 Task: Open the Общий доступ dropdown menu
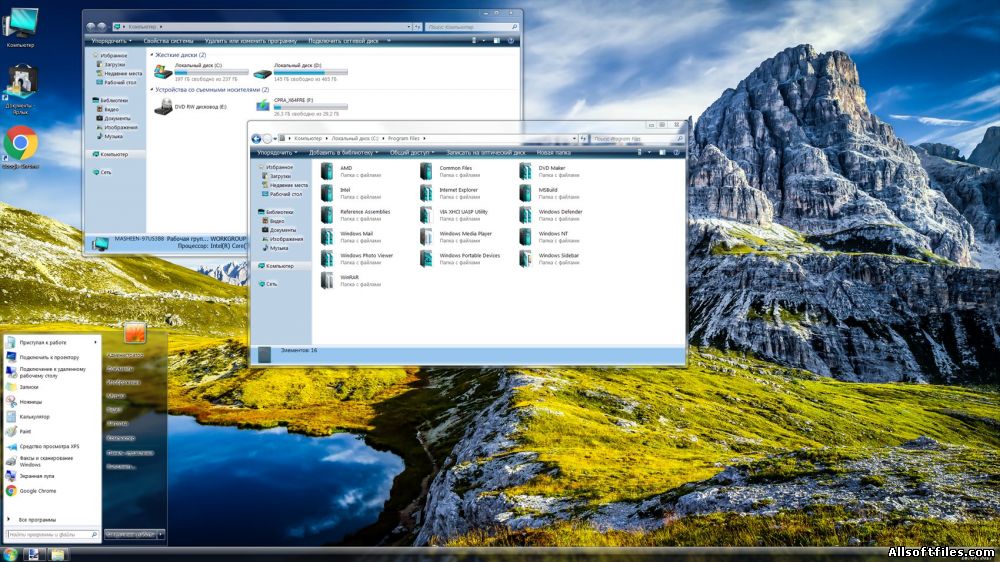pyautogui.click(x=412, y=153)
